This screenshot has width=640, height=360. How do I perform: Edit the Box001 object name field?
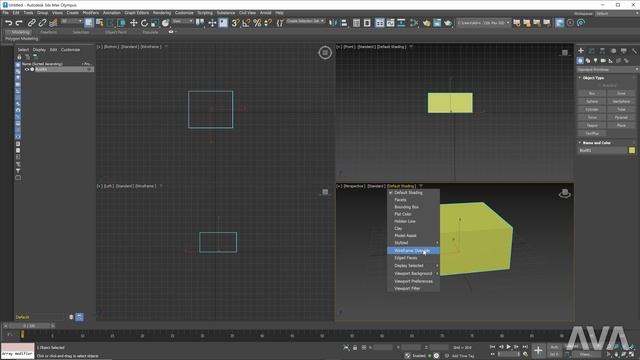pyautogui.click(x=602, y=150)
